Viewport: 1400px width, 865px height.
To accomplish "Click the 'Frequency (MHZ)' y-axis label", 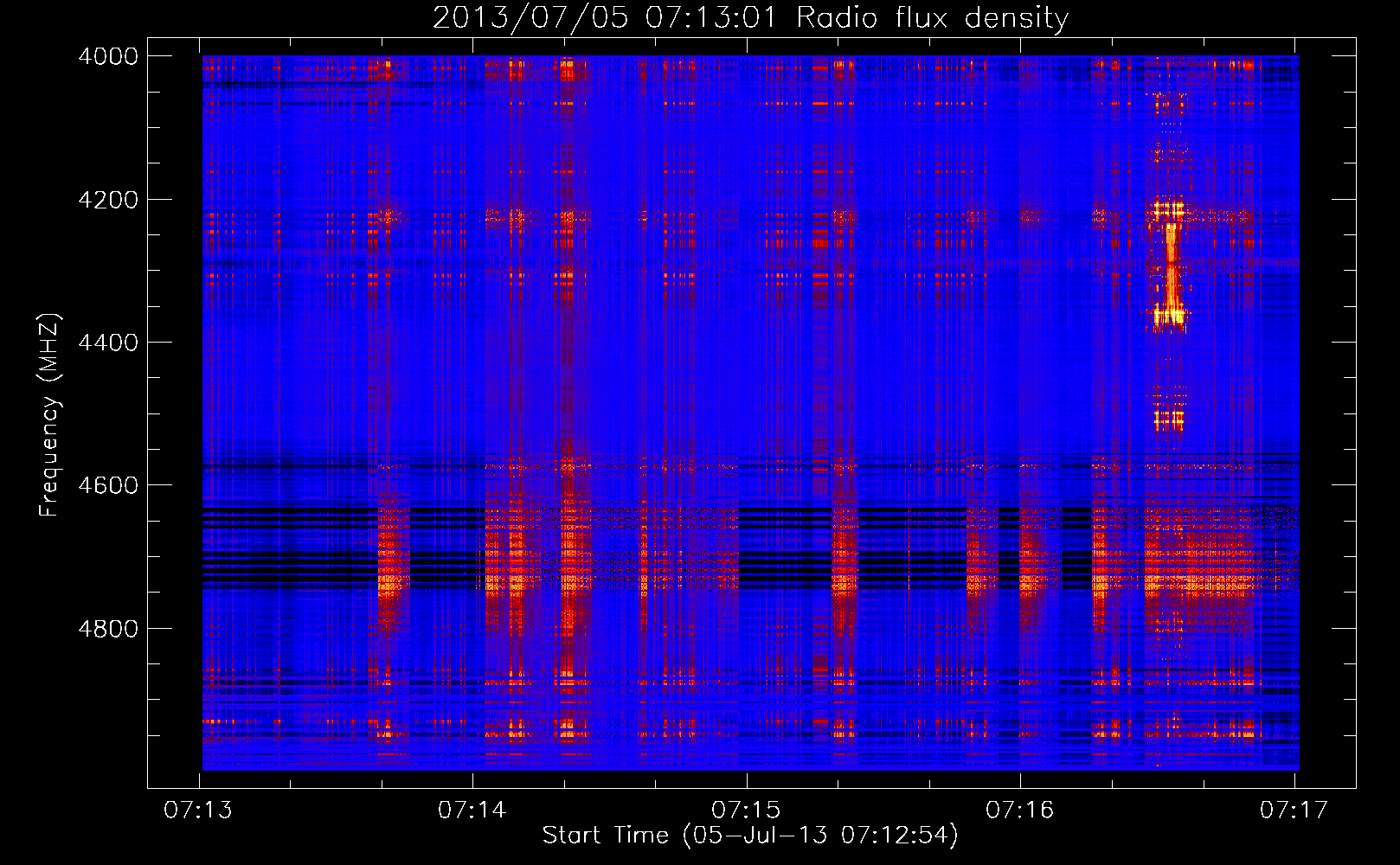I will click(50, 414).
